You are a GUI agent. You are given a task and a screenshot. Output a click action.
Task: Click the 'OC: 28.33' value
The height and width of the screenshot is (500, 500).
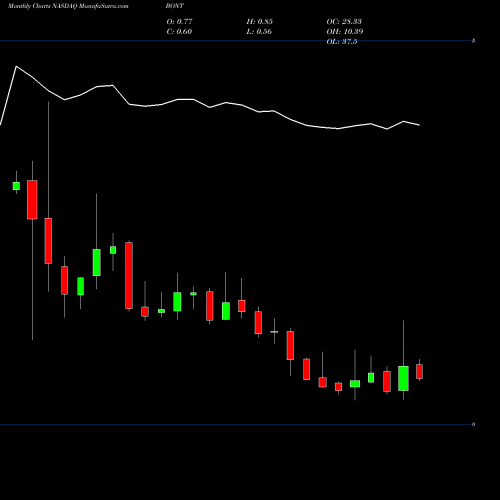pyautogui.click(x=344, y=22)
